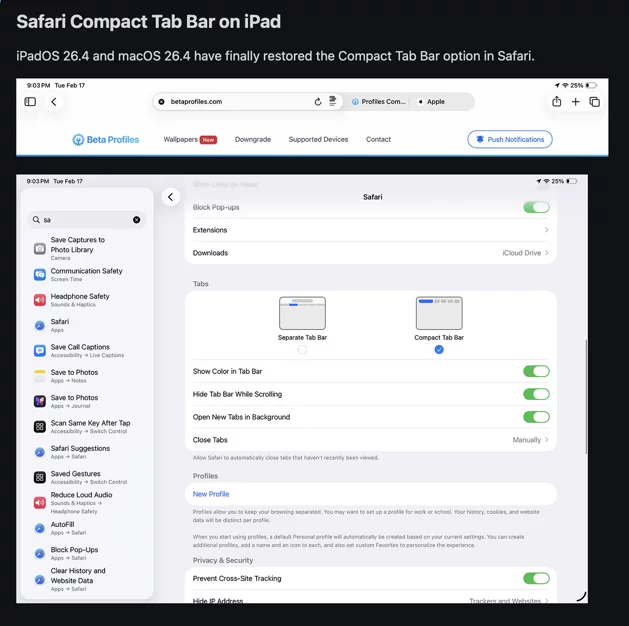Go back from Safari settings page
Screen dimensions: 629x626
coord(170,197)
